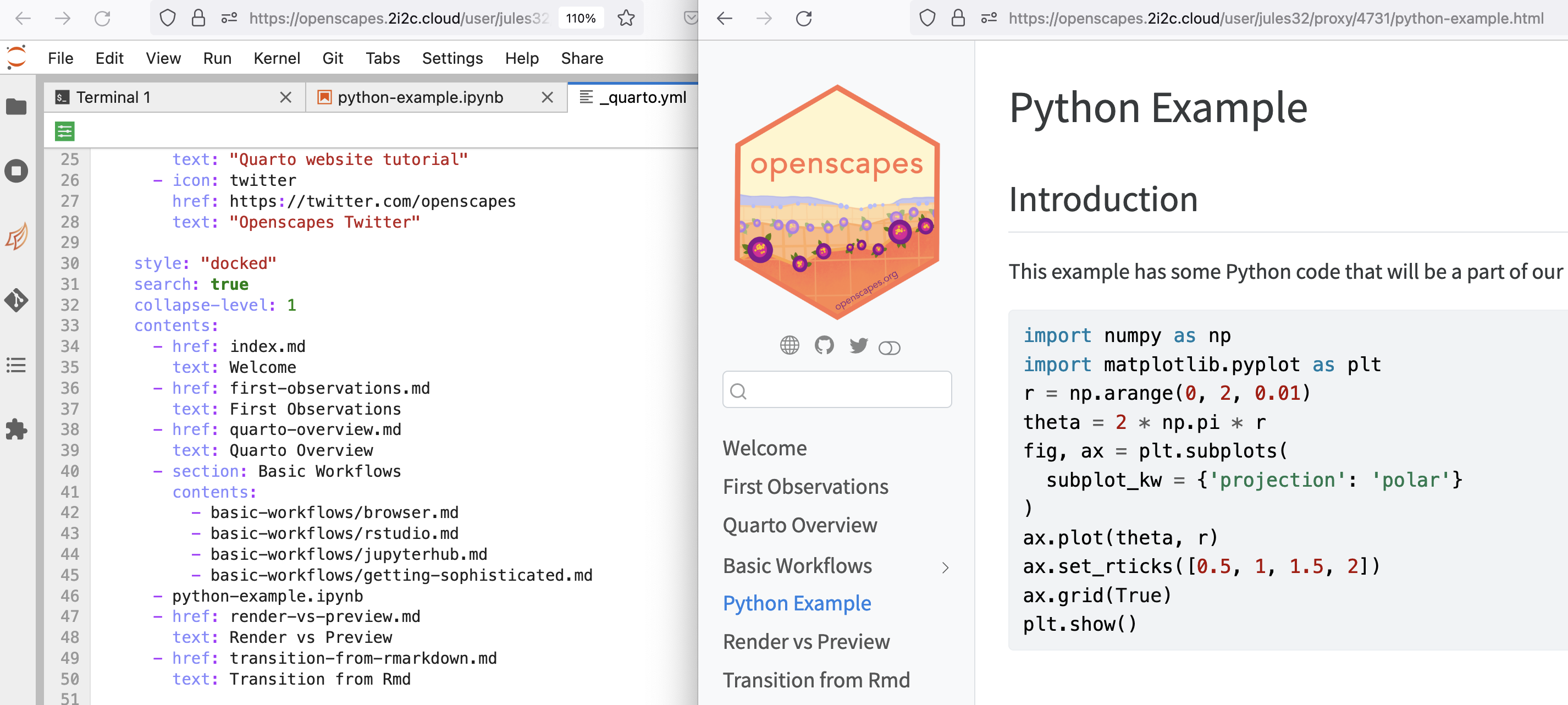Image resolution: width=1568 pixels, height=705 pixels.
Task: Expand the Basic Workflows section in navigation
Action: coord(945,568)
